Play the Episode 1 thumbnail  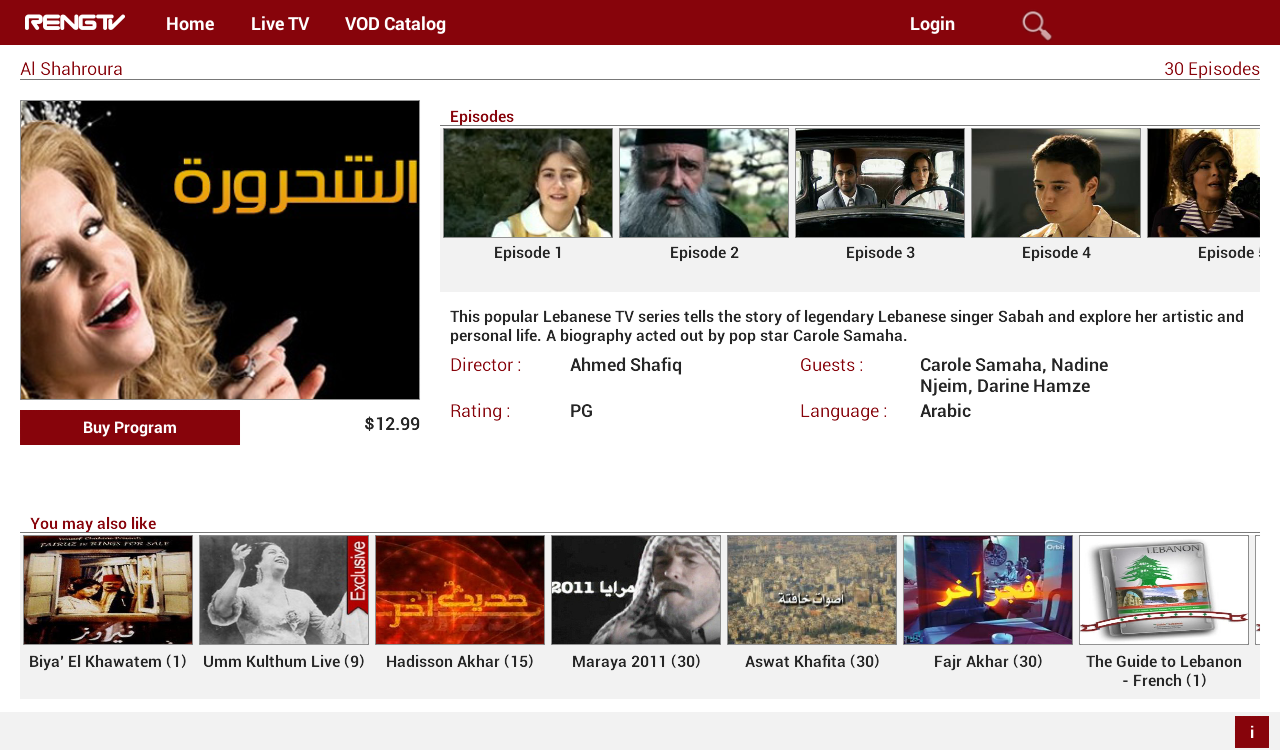click(528, 183)
